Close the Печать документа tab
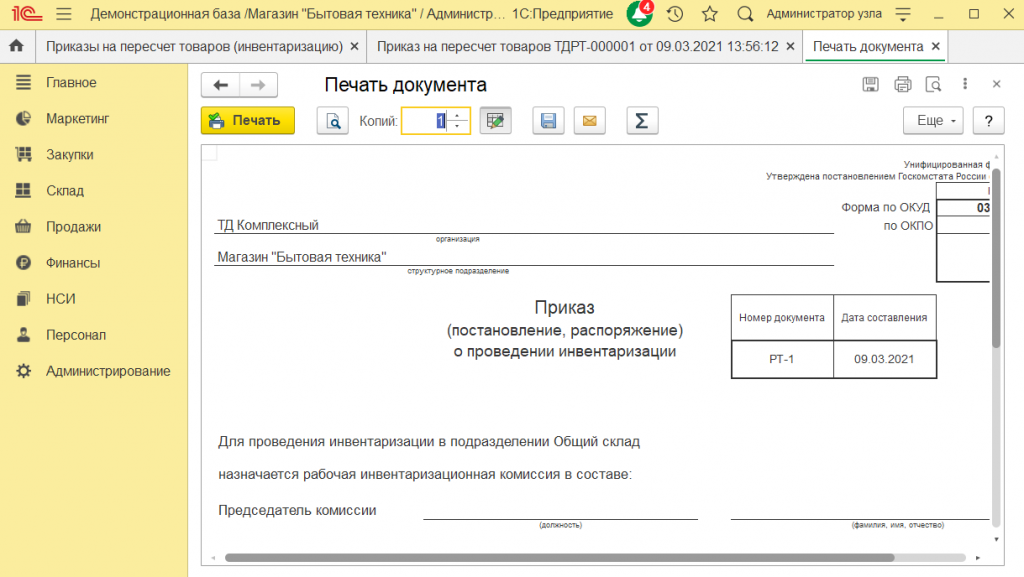This screenshot has width=1024, height=577. pyautogui.click(x=936, y=46)
